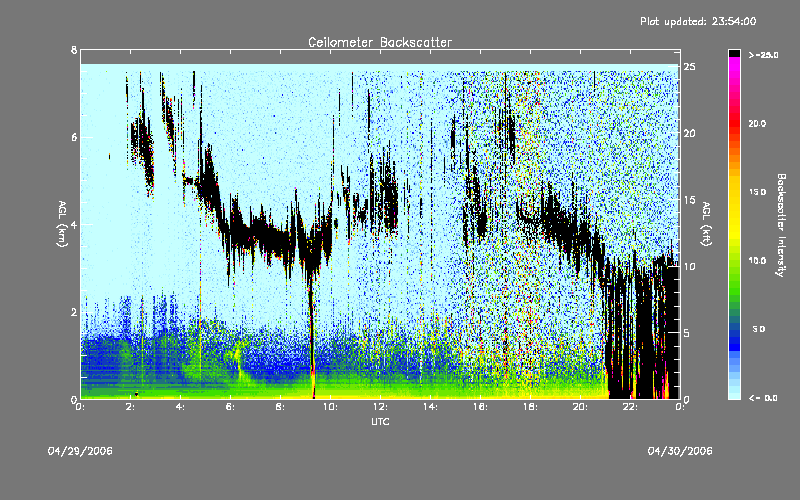Click the "8:" hour tick on UTC axis
The width and height of the screenshot is (800, 500).
[281, 407]
